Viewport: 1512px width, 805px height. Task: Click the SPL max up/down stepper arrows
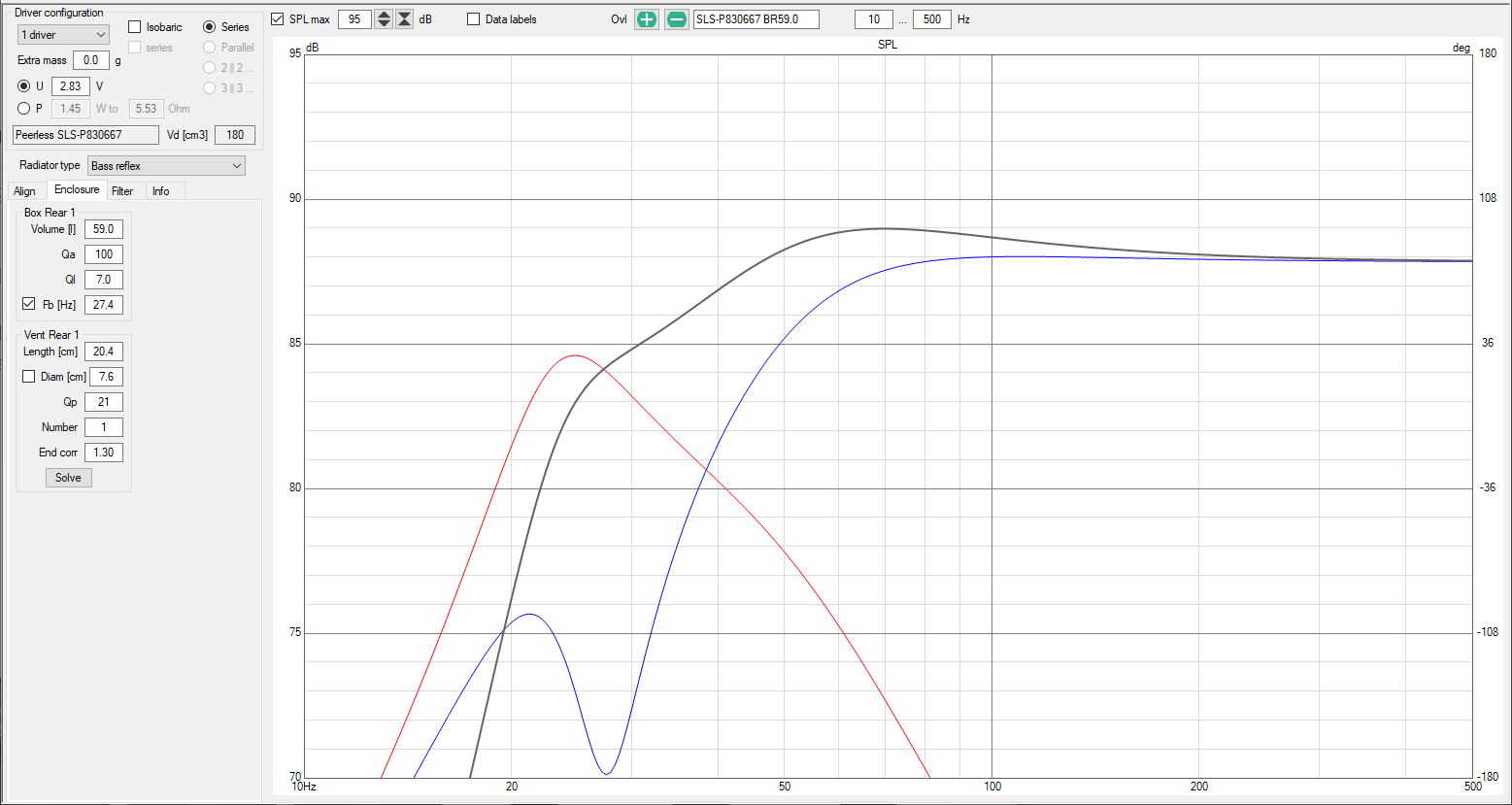[x=384, y=19]
